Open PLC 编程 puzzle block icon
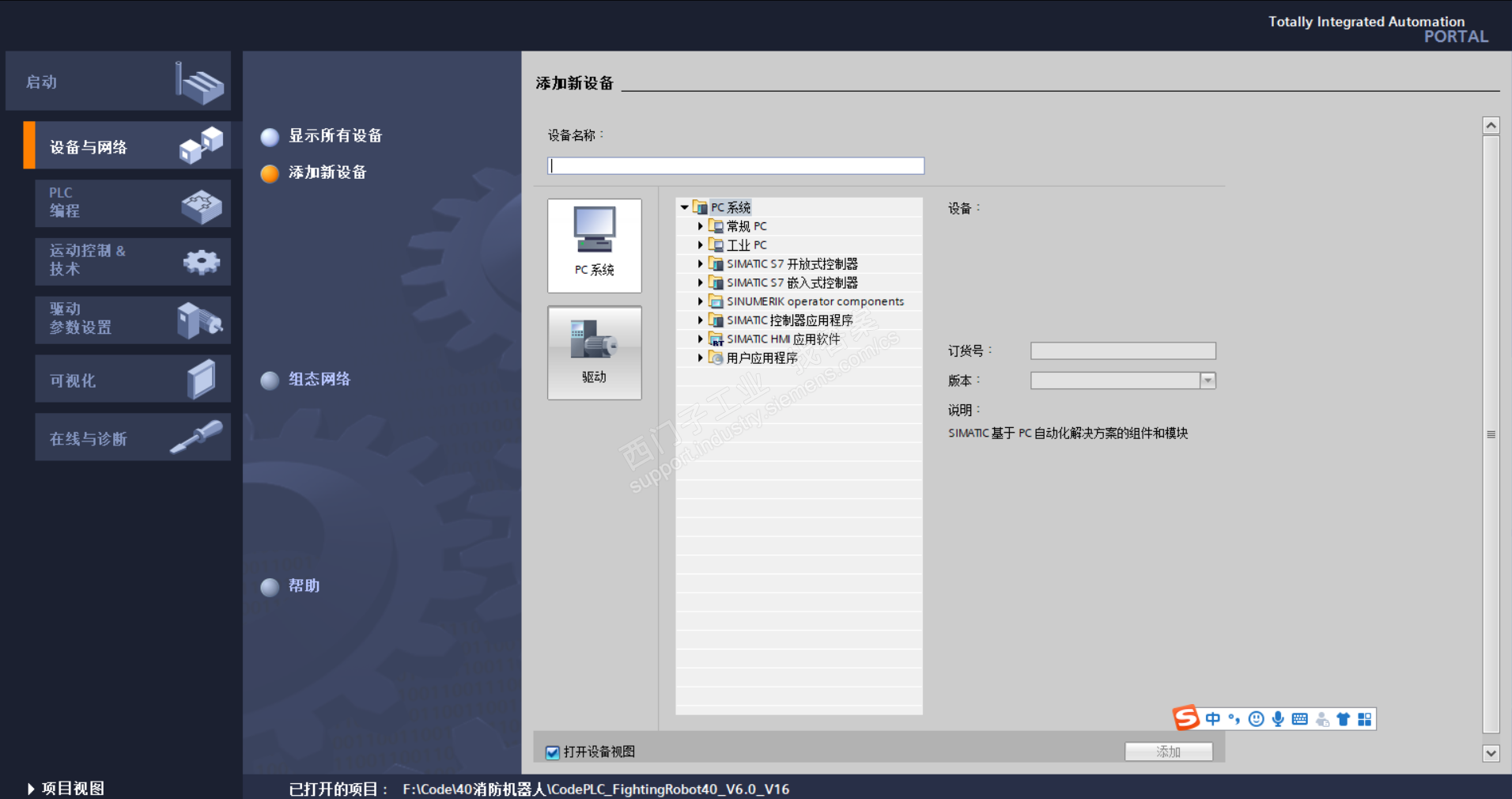The height and width of the screenshot is (799, 1512). click(x=201, y=205)
